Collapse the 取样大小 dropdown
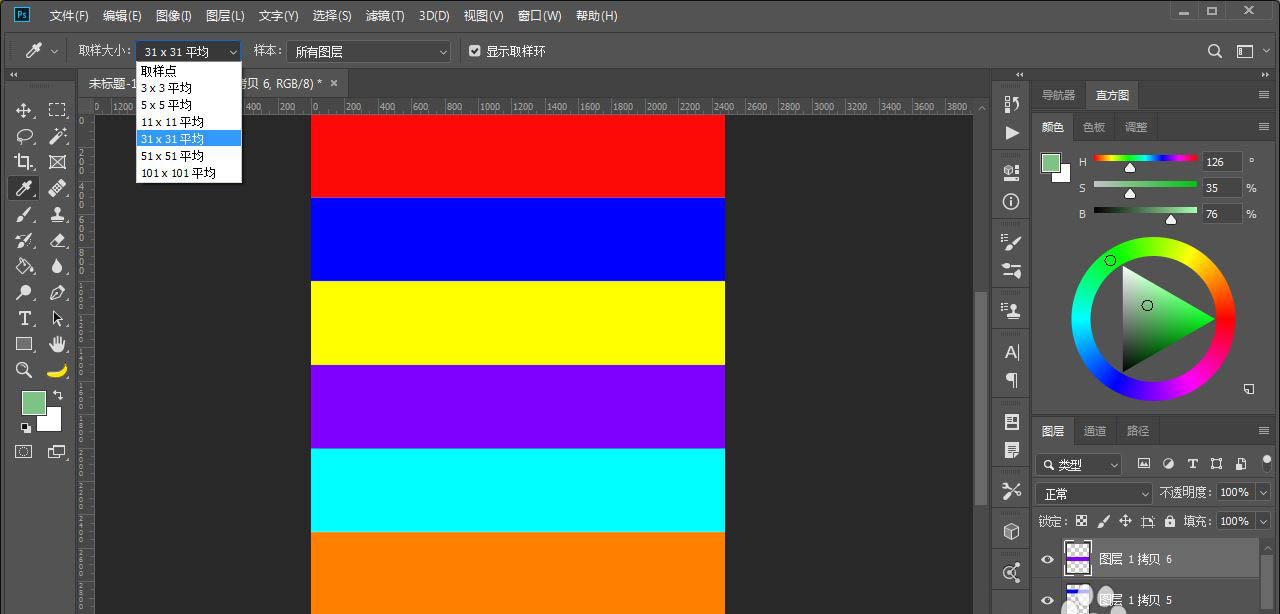 (x=189, y=51)
